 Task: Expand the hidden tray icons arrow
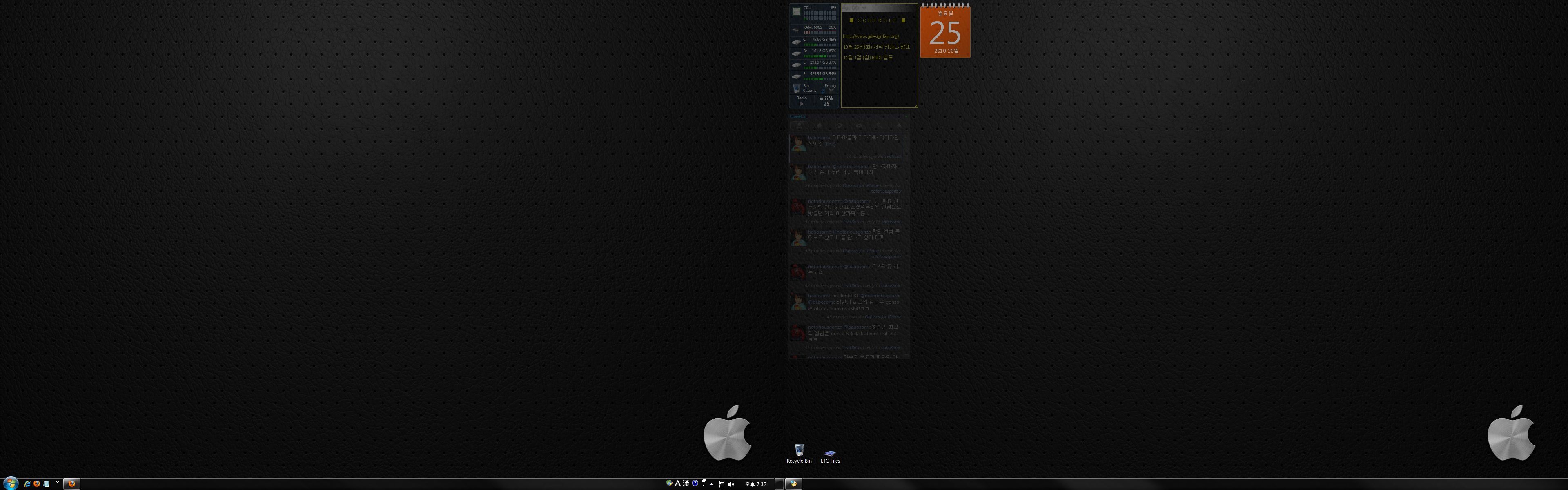[x=712, y=485]
